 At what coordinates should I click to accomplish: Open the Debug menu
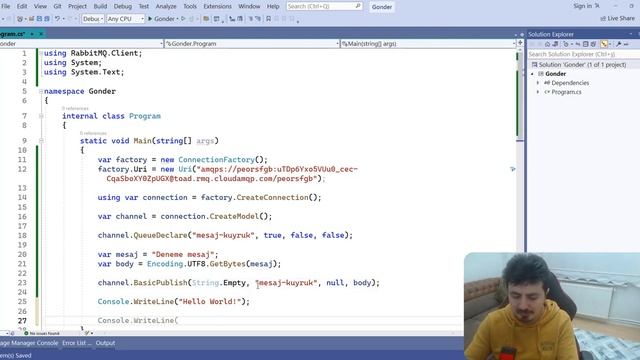click(122, 6)
